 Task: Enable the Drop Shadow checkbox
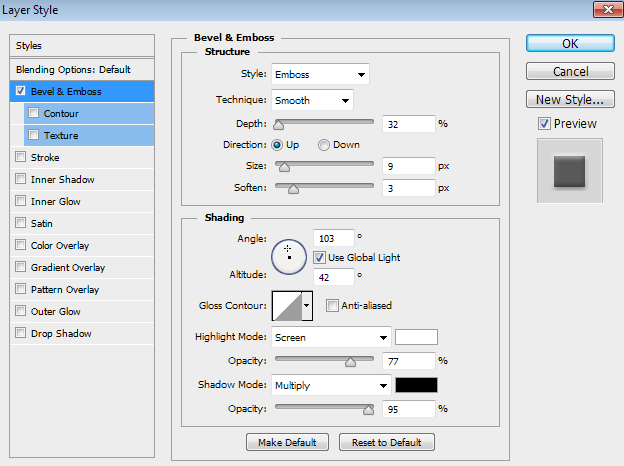21,333
